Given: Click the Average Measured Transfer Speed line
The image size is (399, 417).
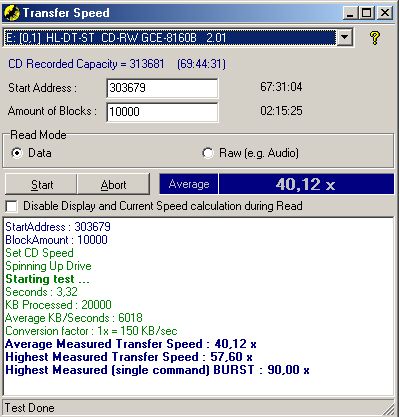Looking at the screenshot, I should click(131, 344).
